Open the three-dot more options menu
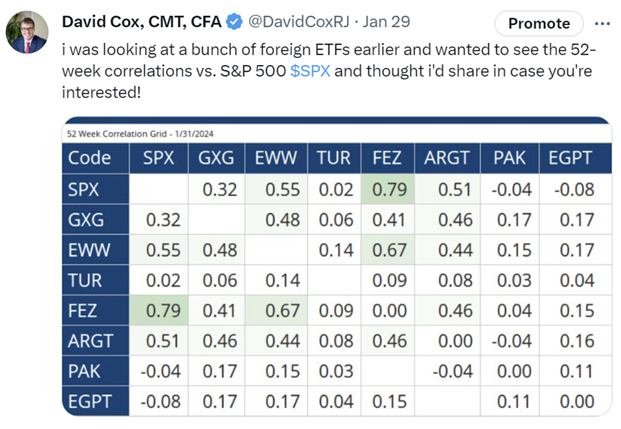 [x=600, y=22]
